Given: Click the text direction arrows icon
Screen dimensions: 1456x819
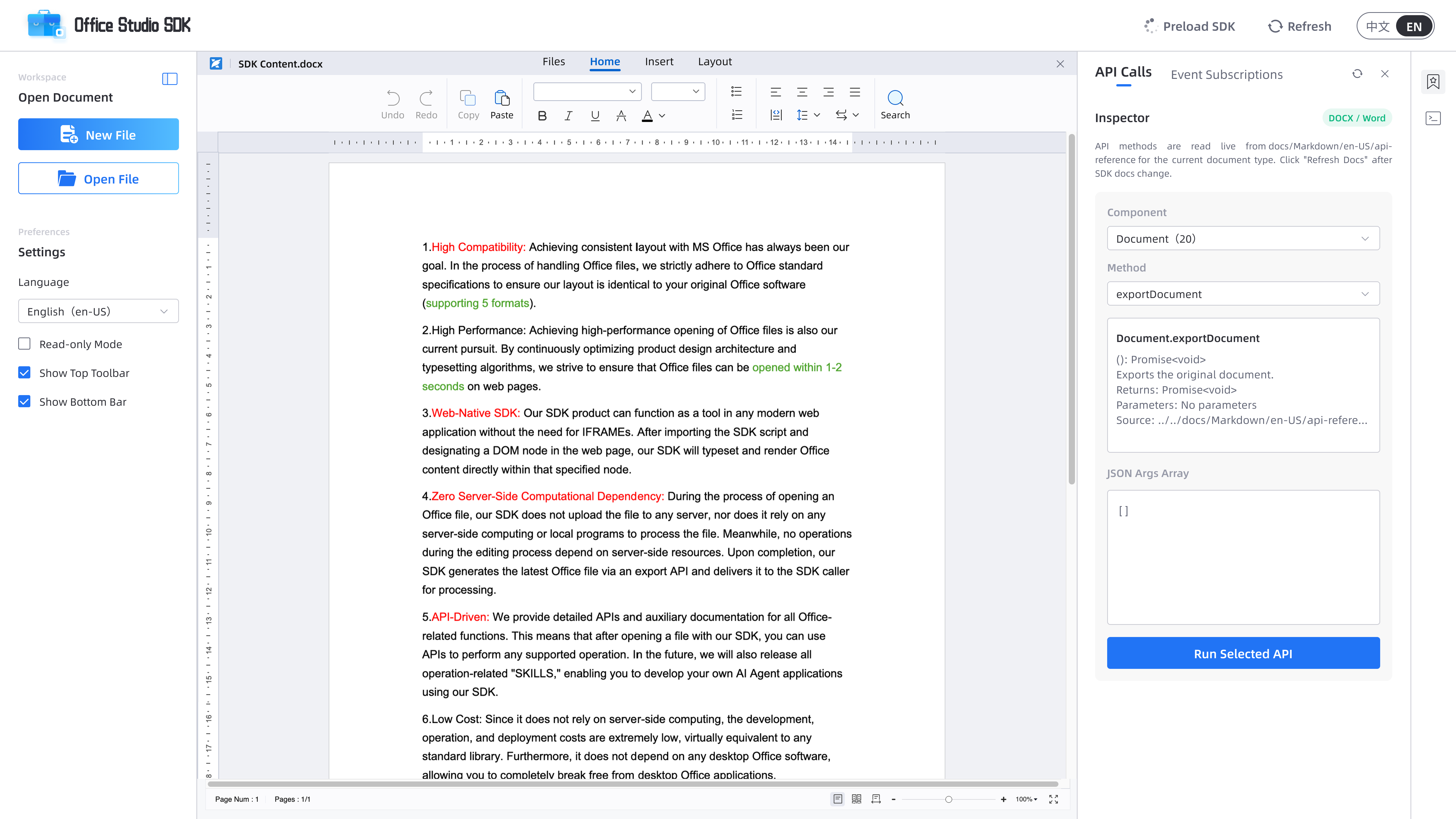Looking at the screenshot, I should point(841,115).
